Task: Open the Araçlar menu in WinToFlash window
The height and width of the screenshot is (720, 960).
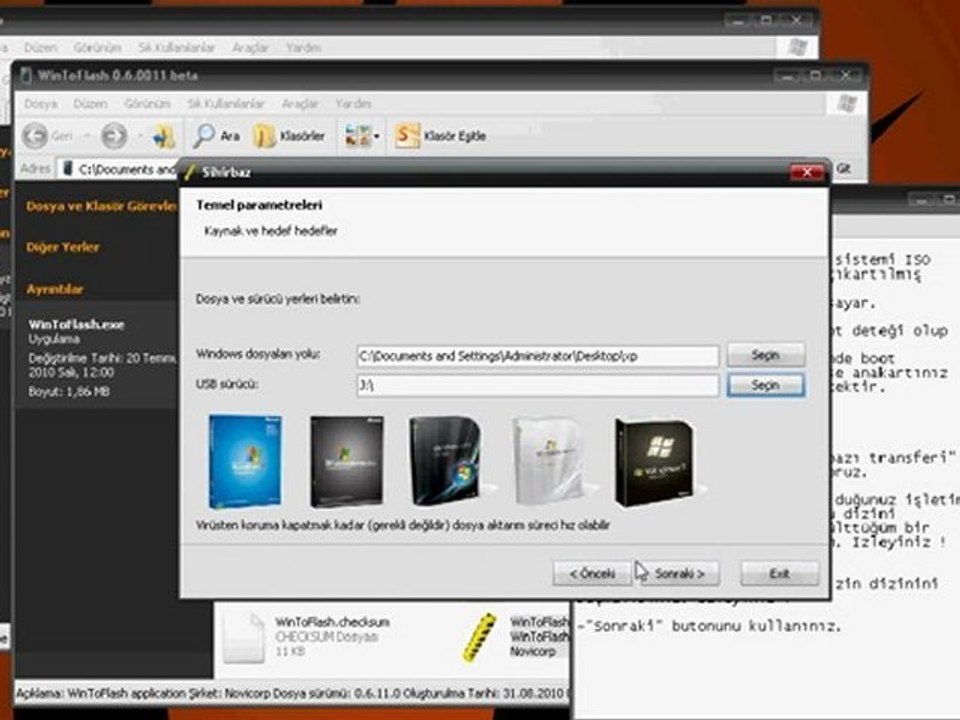Action: coord(300,104)
